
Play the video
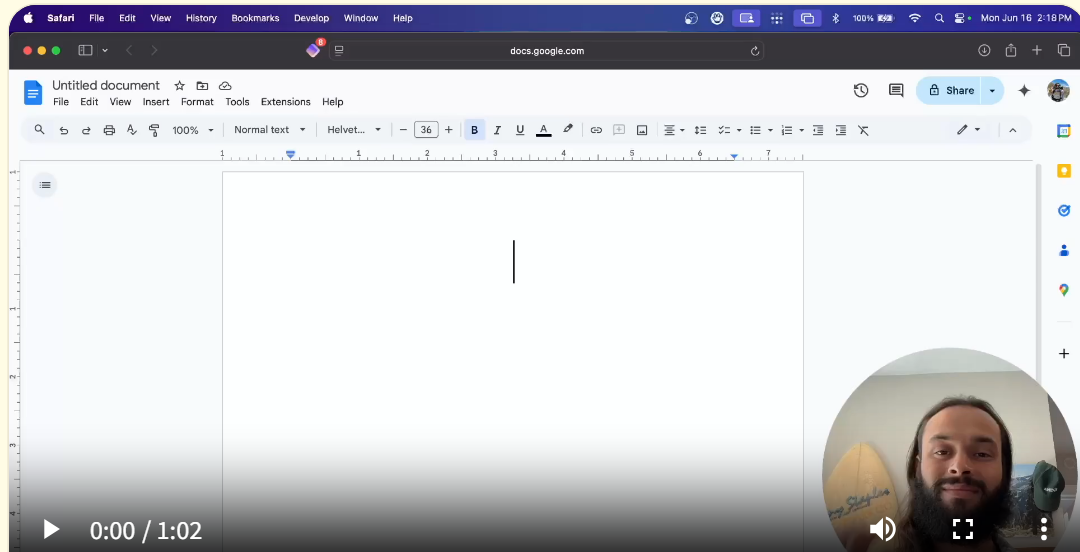pos(51,529)
